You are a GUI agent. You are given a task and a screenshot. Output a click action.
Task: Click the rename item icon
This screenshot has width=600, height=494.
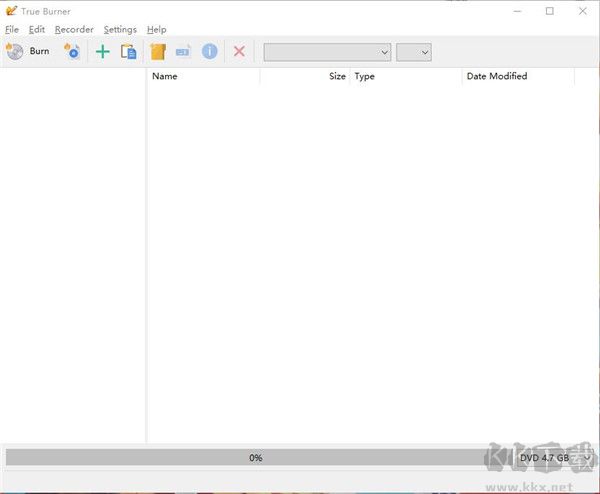[183, 51]
